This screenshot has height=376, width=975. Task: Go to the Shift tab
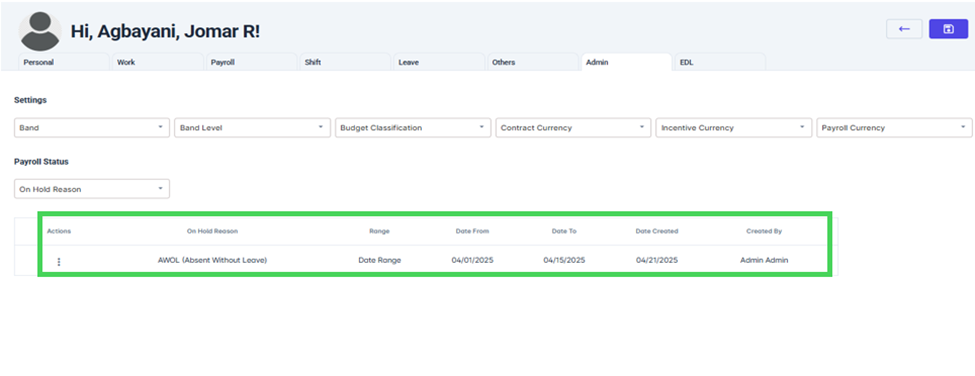[x=345, y=62]
